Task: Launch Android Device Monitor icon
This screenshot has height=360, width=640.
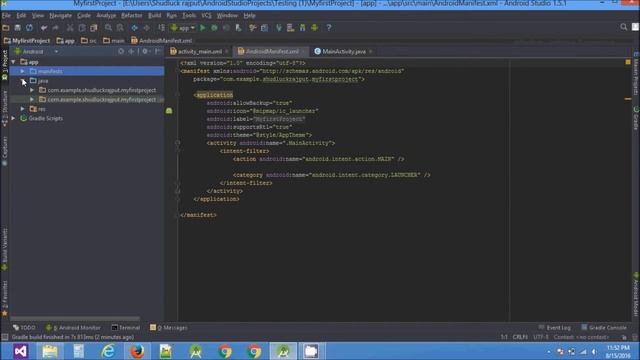Action: pyautogui.click(x=314, y=28)
